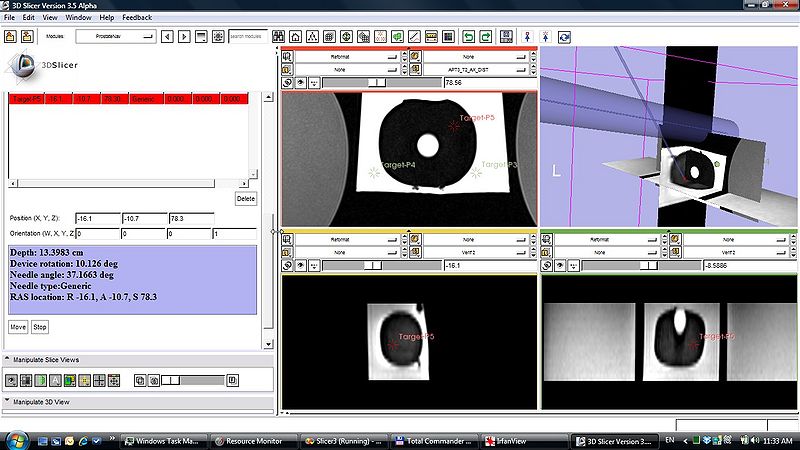Viewport: 800px width, 450px height.
Task: Open the Help menu
Action: tap(107, 17)
